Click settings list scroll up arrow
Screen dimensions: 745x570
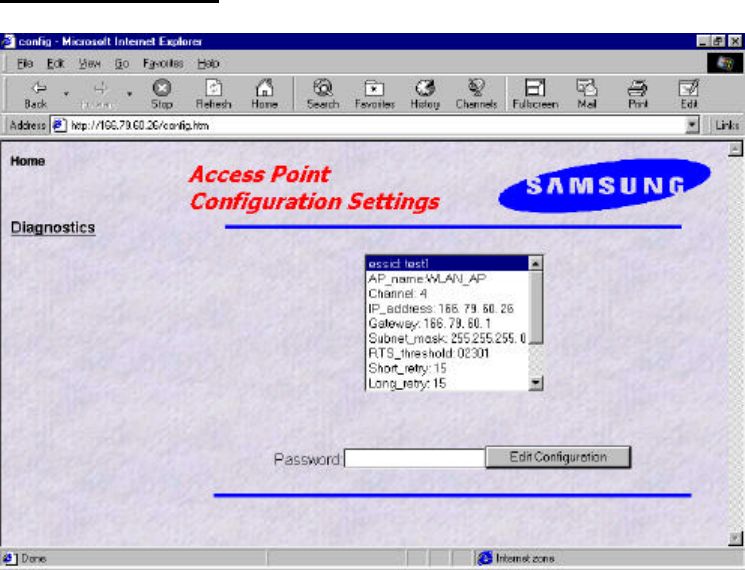coord(535,263)
